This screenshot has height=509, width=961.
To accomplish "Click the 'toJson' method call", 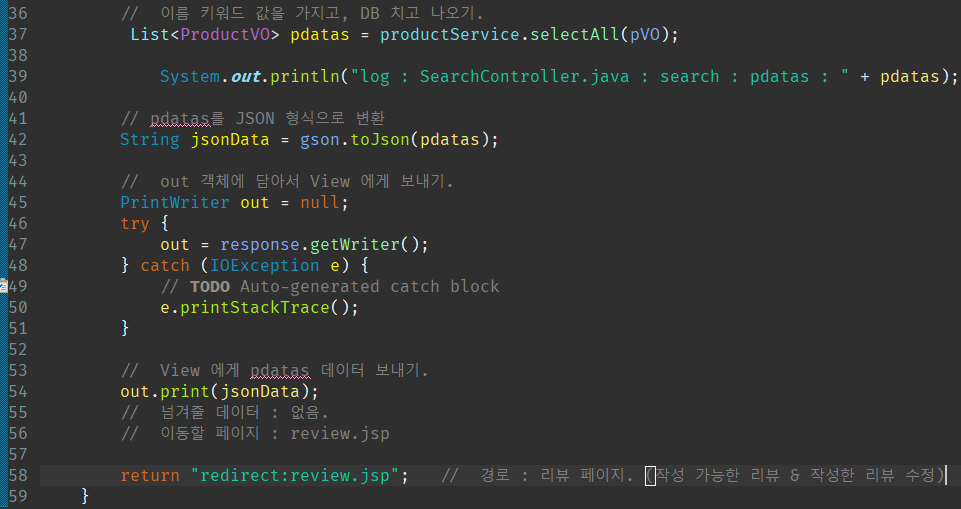I will [x=380, y=140].
